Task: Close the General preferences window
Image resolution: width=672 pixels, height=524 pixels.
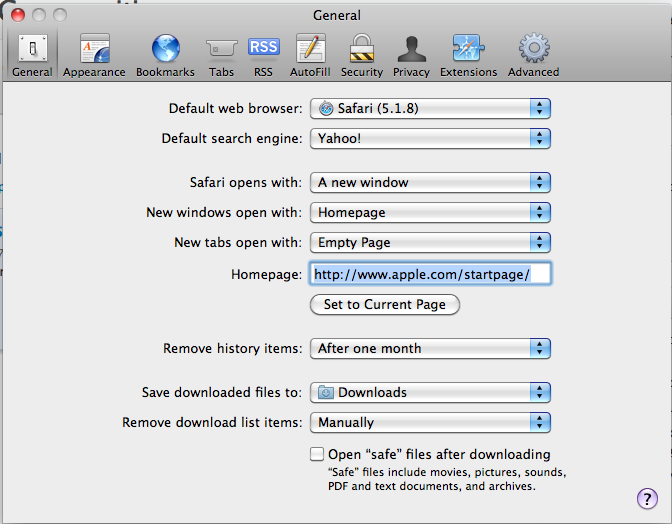Action: 18,15
